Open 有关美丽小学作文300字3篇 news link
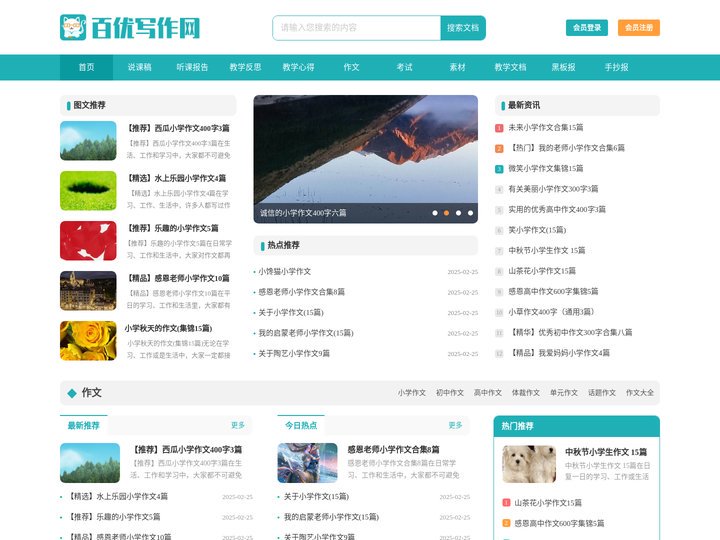The width and height of the screenshot is (720, 540). [x=553, y=189]
